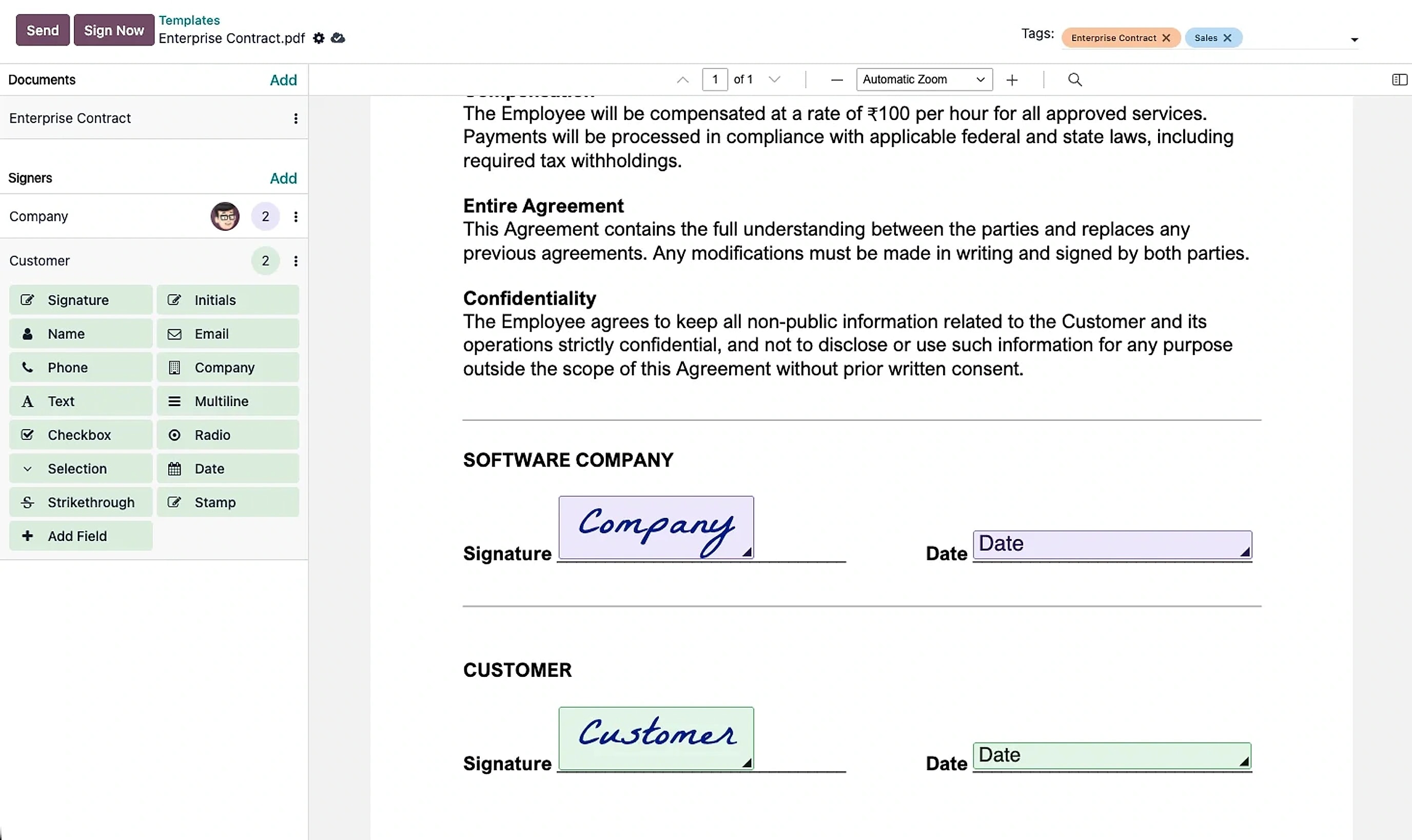1412x840 pixels.
Task: Zoom in with the plus icon
Action: pyautogui.click(x=1012, y=80)
